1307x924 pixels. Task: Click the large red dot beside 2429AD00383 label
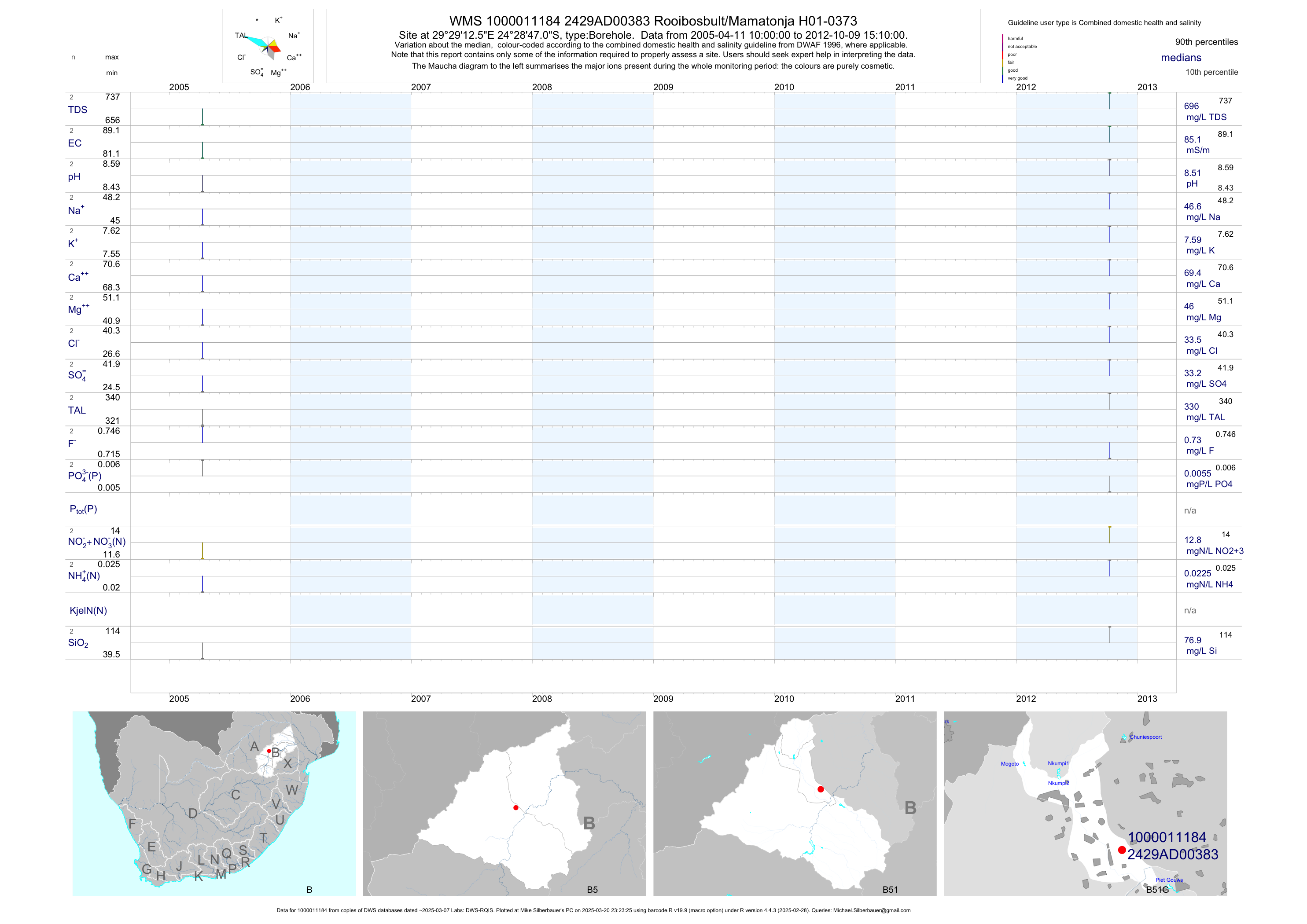tap(1121, 850)
